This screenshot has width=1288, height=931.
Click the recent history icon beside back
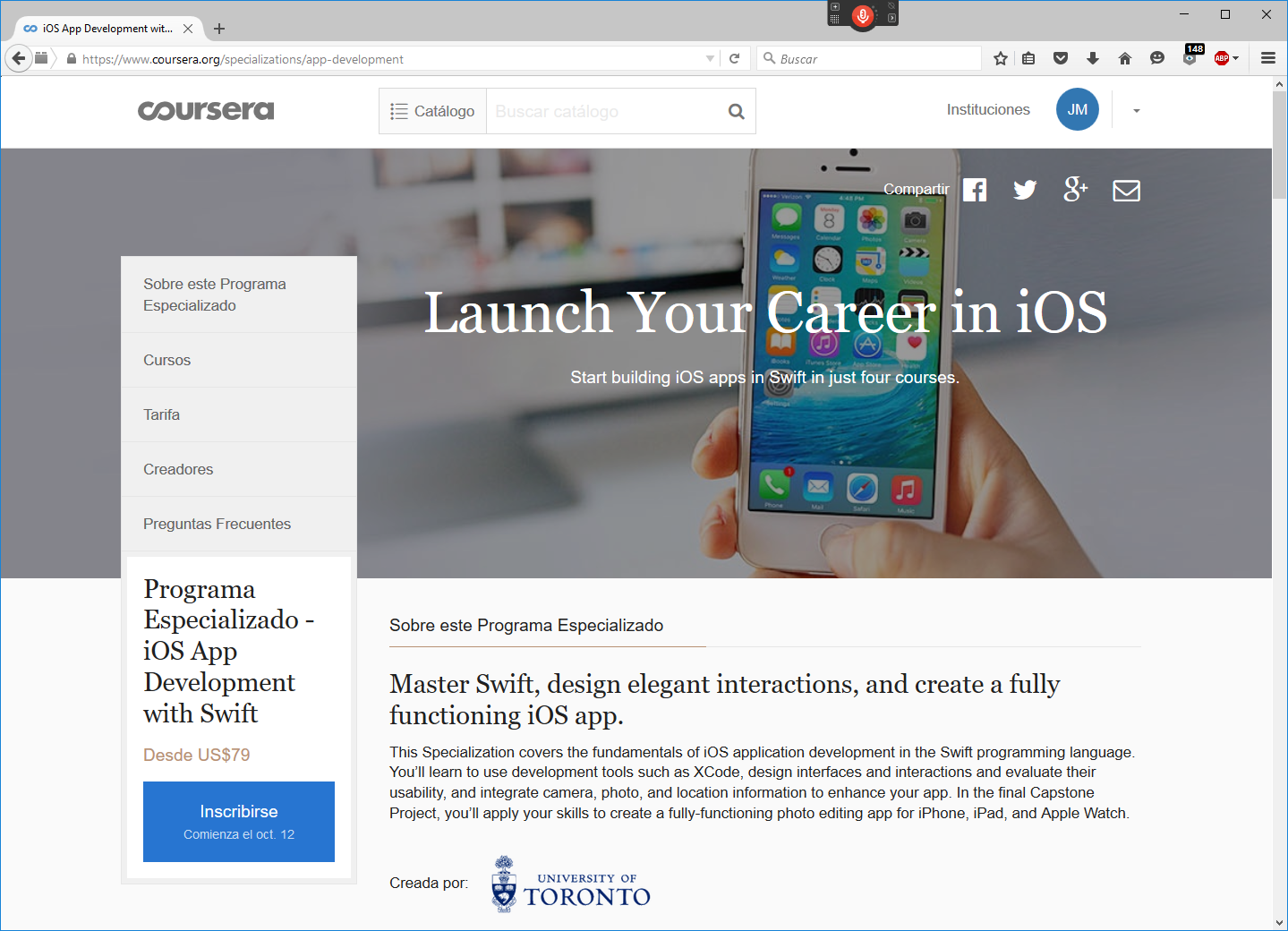[41, 58]
